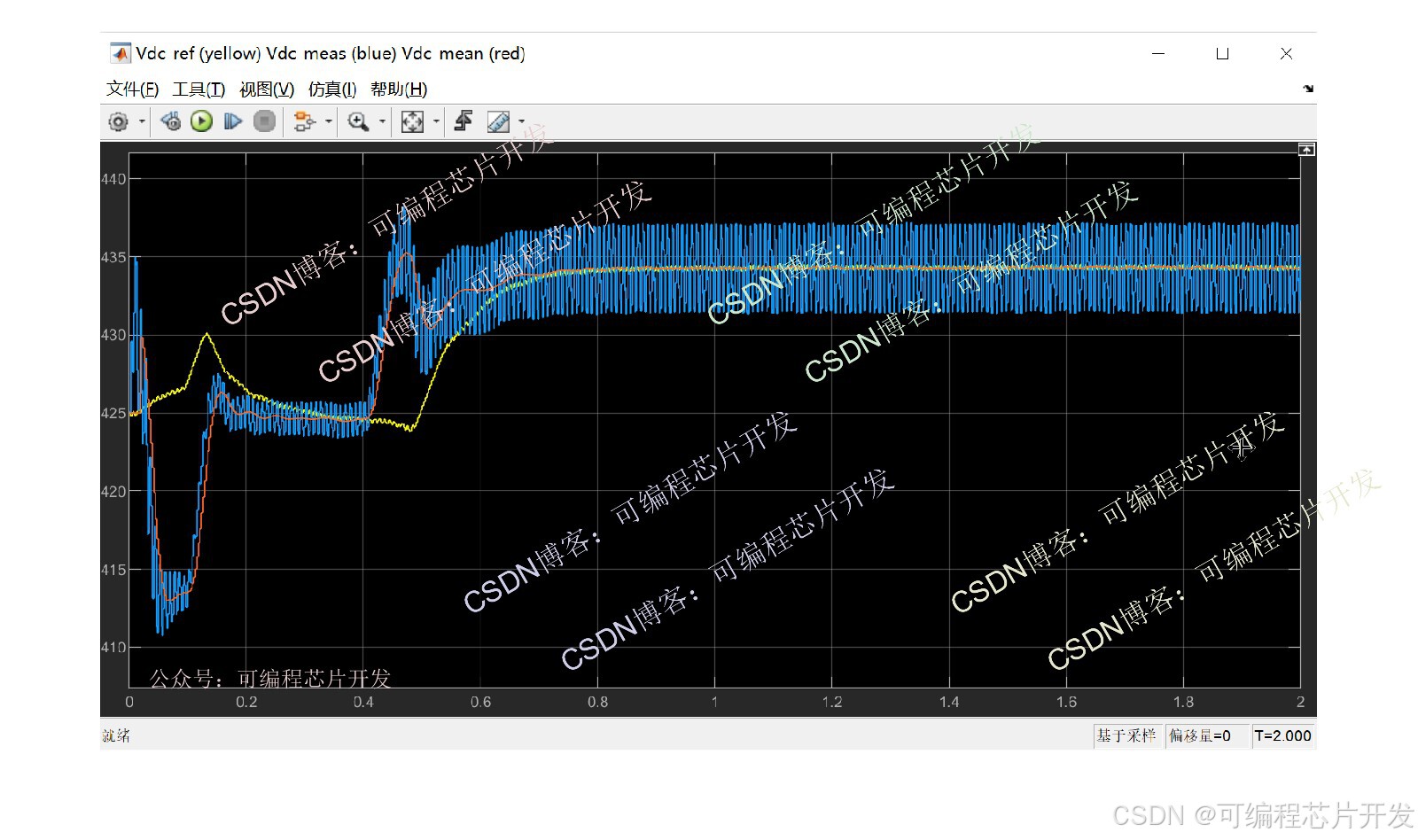Click the MATLAB icon in title bar
1418x840 pixels.
coord(120,54)
